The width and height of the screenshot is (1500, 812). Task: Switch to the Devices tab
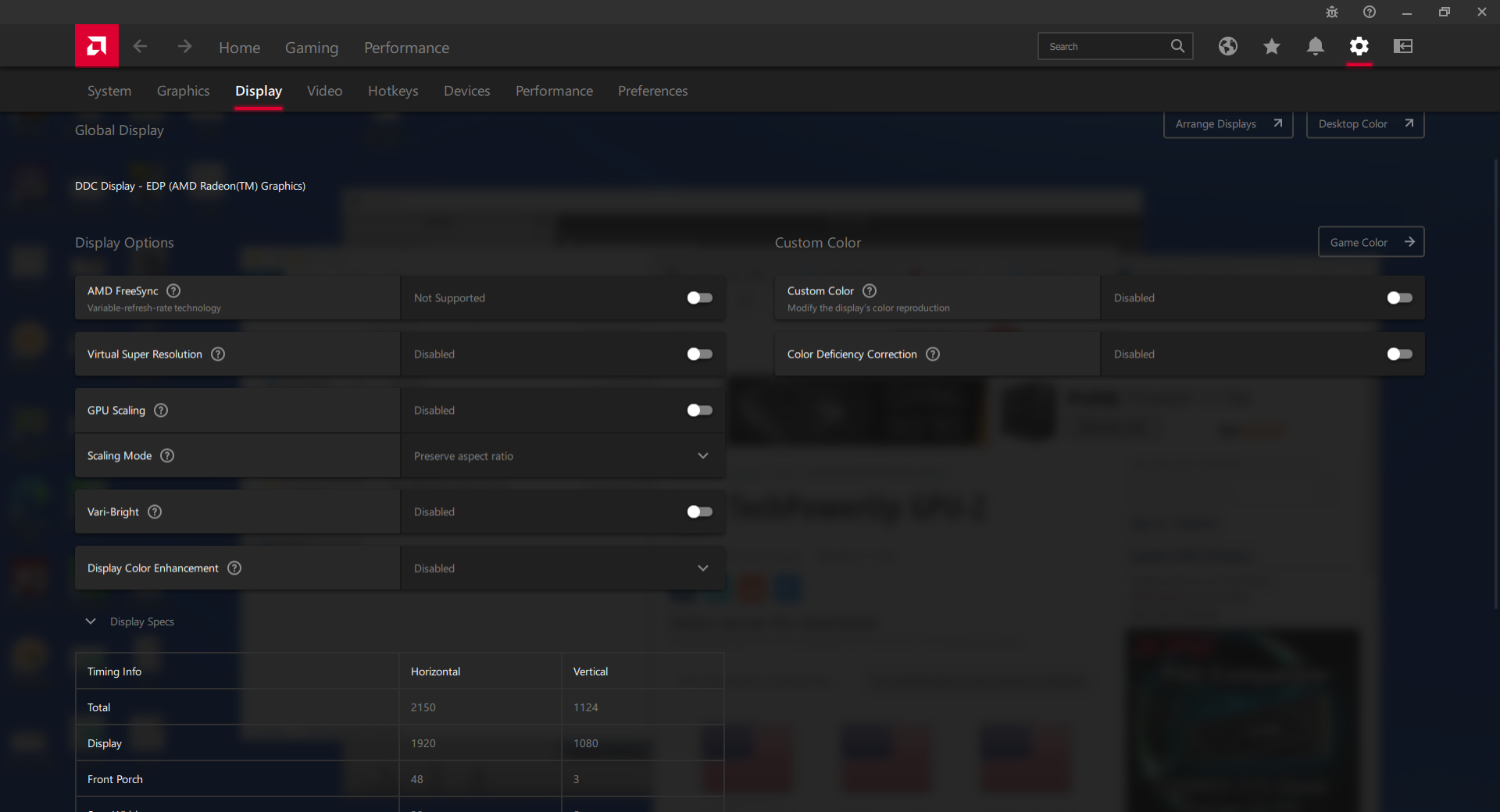[467, 91]
